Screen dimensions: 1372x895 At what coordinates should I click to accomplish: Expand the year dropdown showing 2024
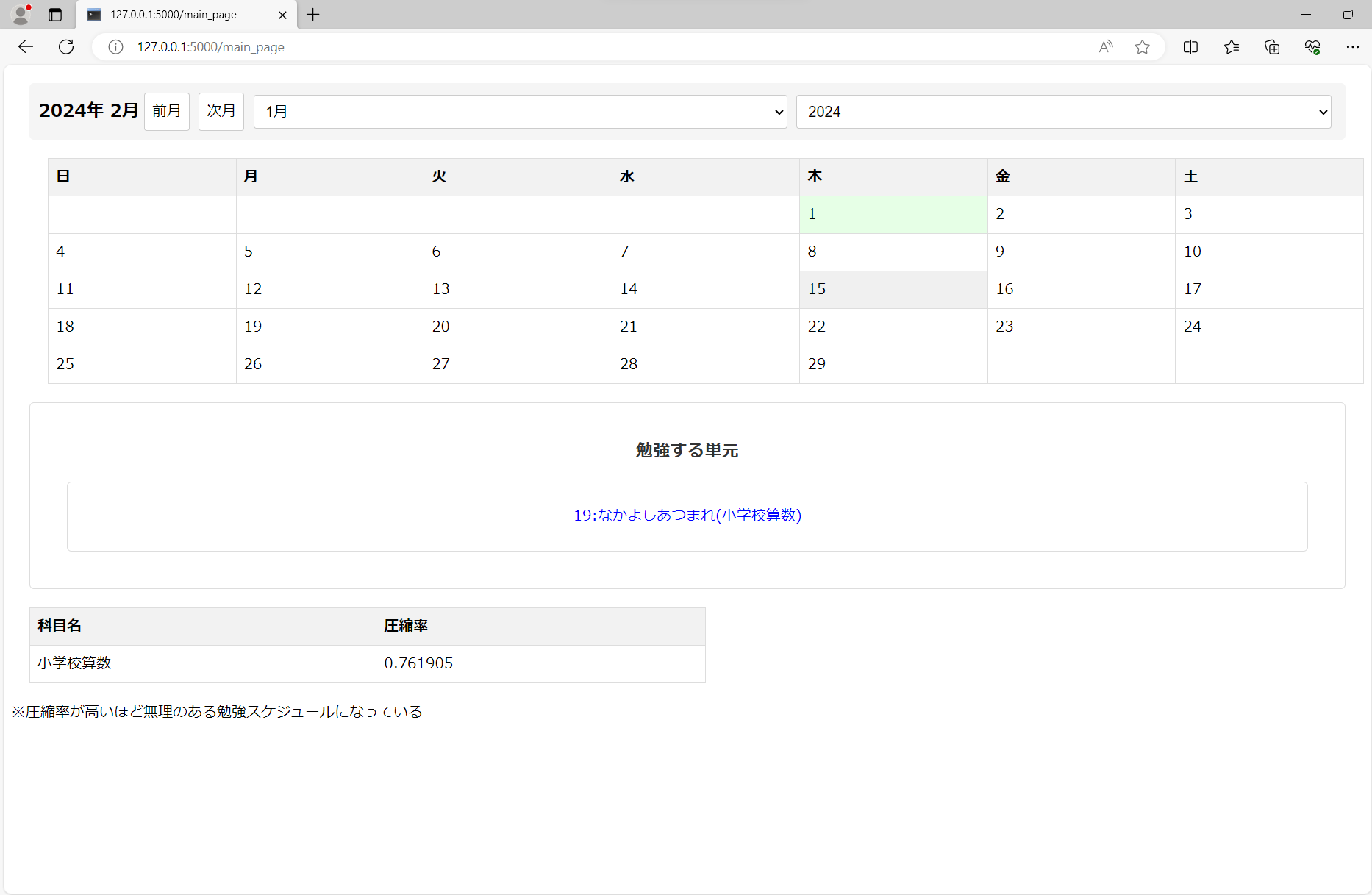pyautogui.click(x=1063, y=112)
